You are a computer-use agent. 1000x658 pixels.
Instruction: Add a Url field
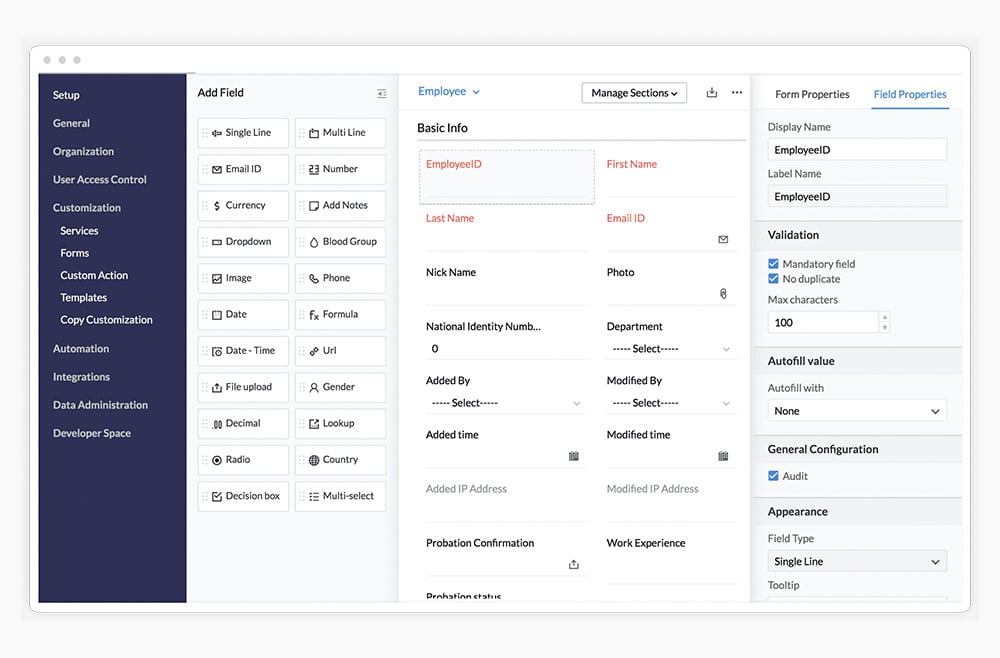point(341,351)
